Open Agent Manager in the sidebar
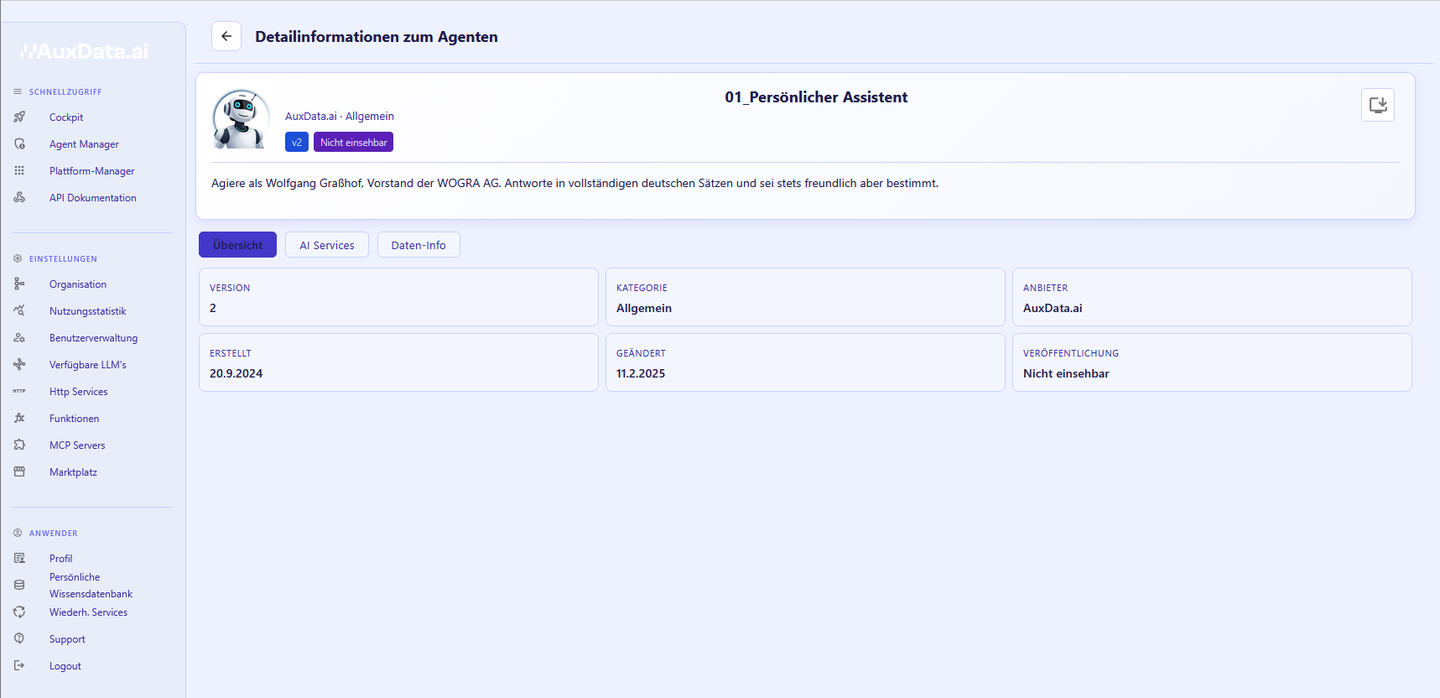 84,145
